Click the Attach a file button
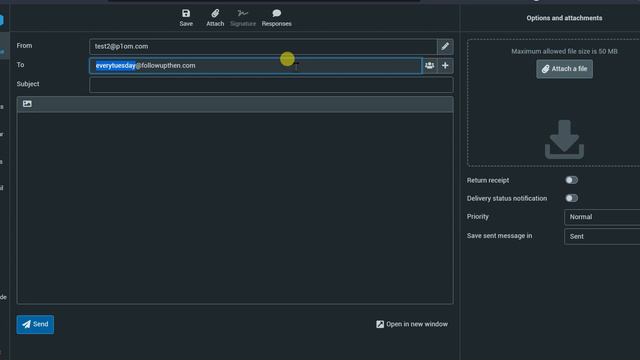 [x=564, y=69]
